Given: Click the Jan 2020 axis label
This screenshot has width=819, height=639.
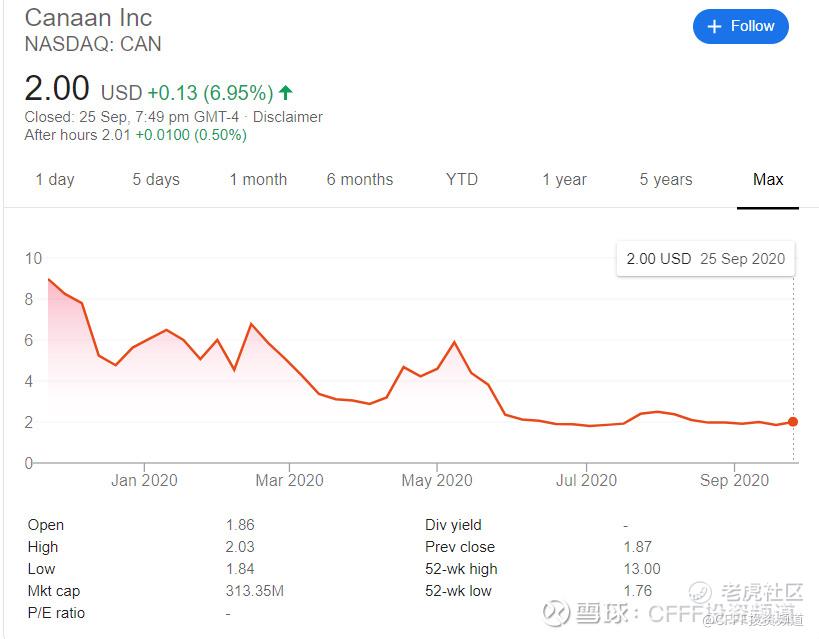Looking at the screenshot, I should click(143, 480).
